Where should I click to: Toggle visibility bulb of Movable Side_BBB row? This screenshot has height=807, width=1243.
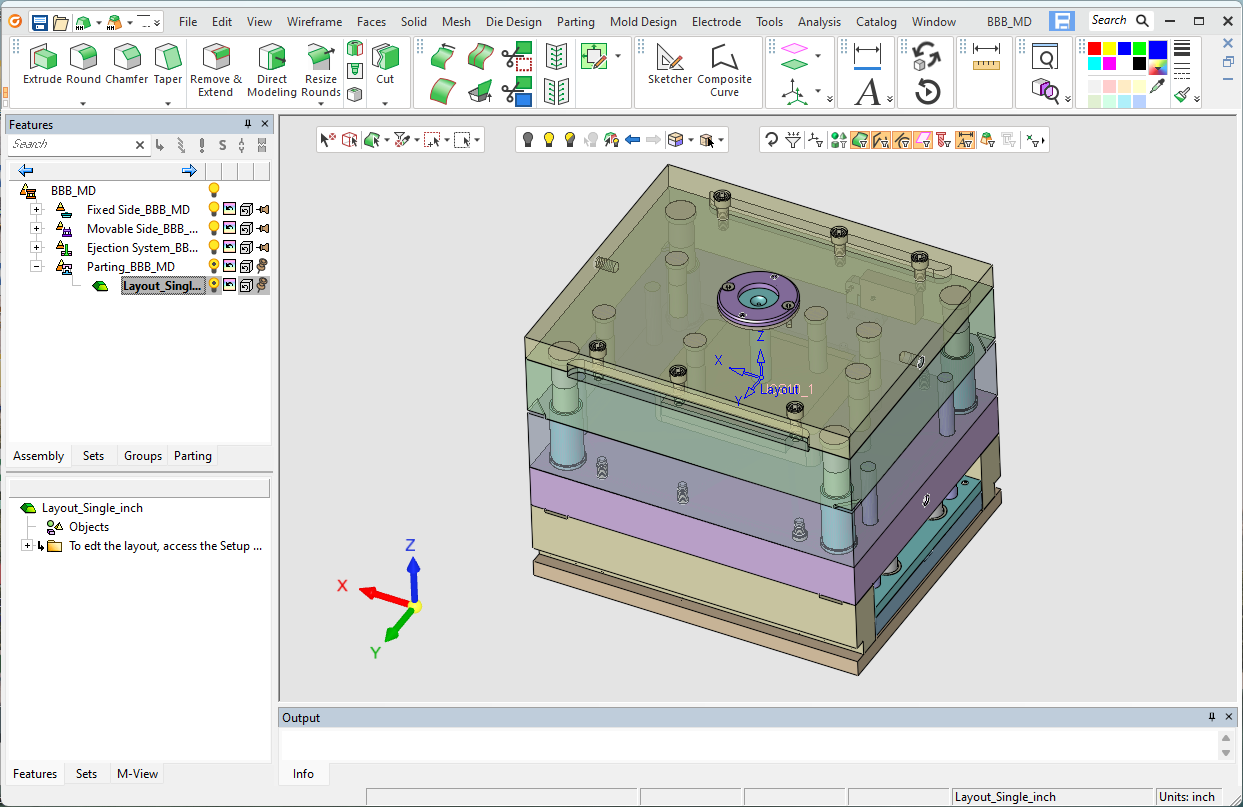[213, 228]
